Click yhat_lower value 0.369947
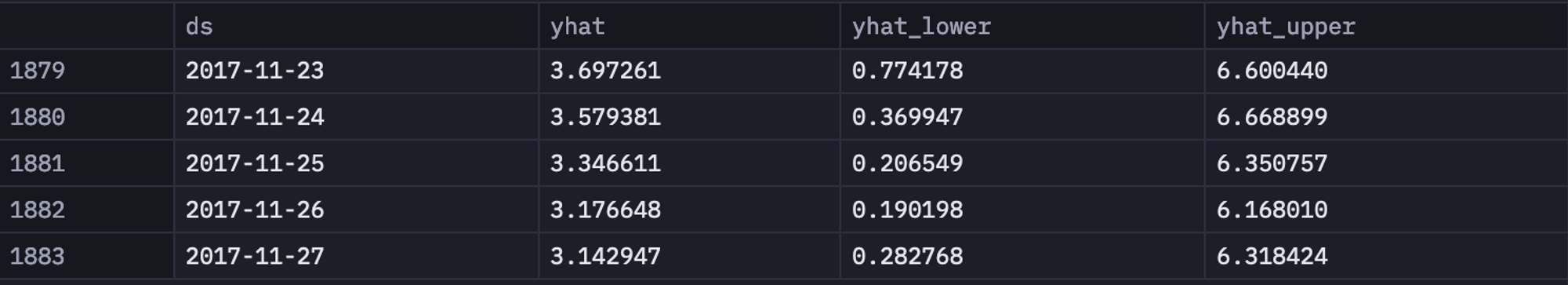Screen dimensions: 1568x285 907,117
